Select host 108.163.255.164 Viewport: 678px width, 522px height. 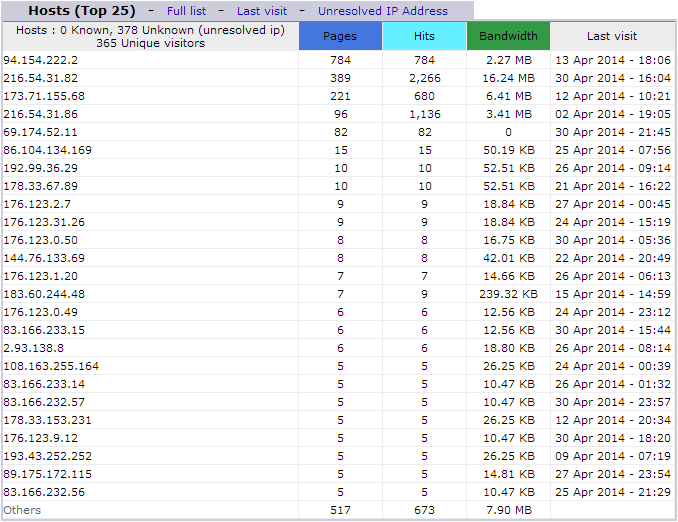[51, 366]
